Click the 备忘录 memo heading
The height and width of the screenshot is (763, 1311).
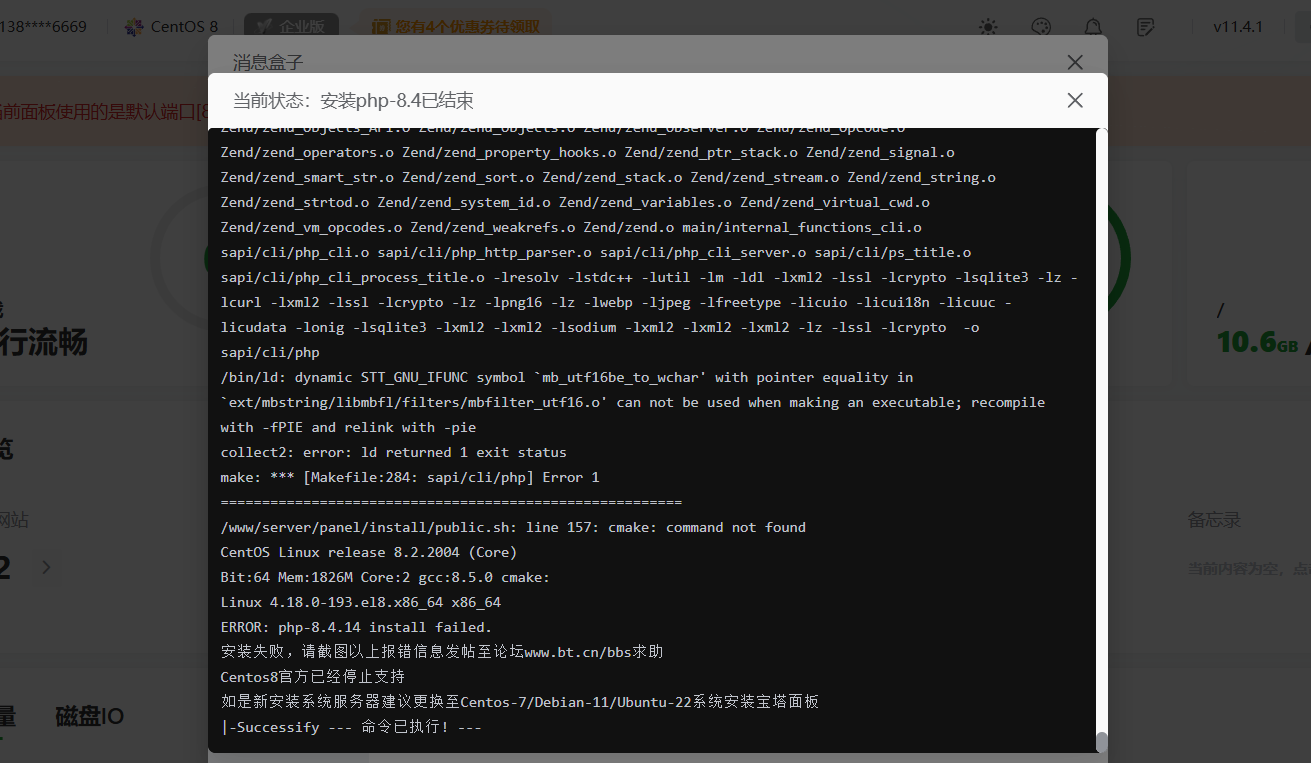1213,520
